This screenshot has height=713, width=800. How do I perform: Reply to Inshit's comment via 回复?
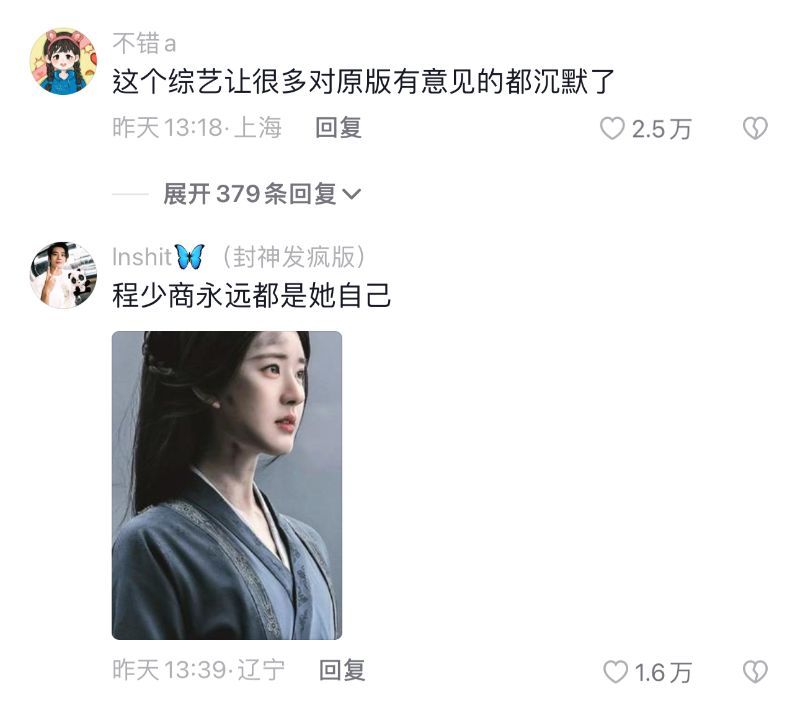point(342,670)
